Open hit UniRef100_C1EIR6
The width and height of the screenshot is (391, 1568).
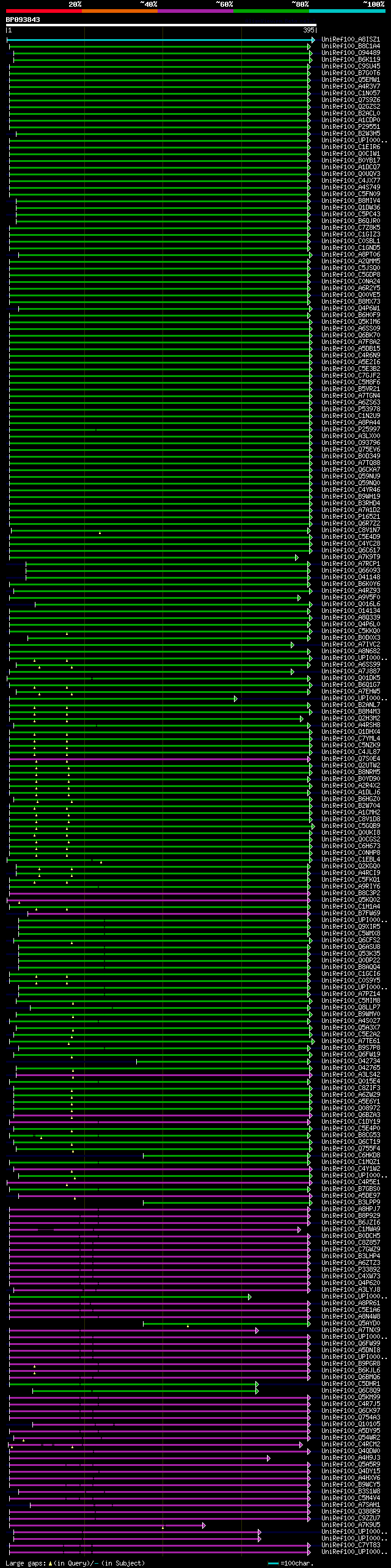pyautogui.click(x=351, y=147)
